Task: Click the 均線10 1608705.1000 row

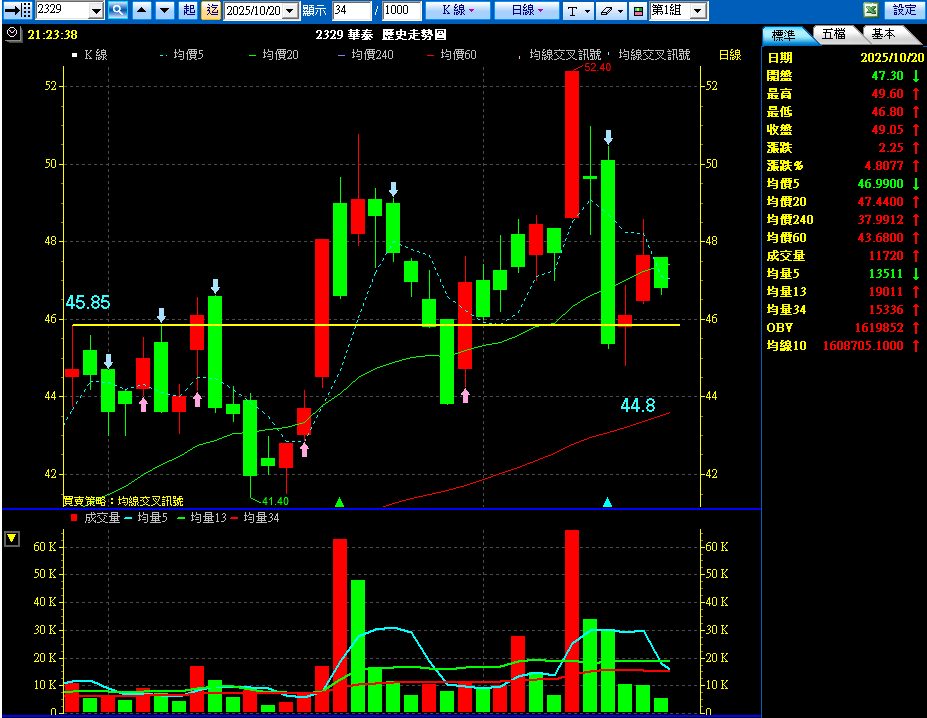Action: pyautogui.click(x=844, y=345)
